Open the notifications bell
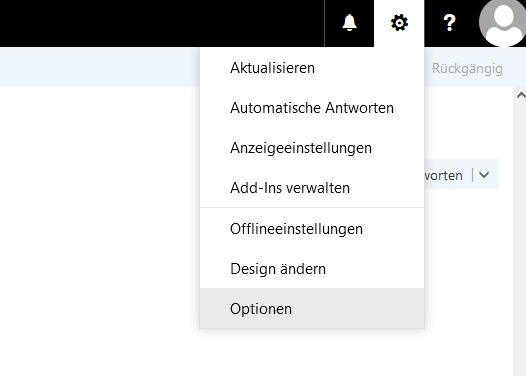The image size is (526, 376). coord(349,23)
